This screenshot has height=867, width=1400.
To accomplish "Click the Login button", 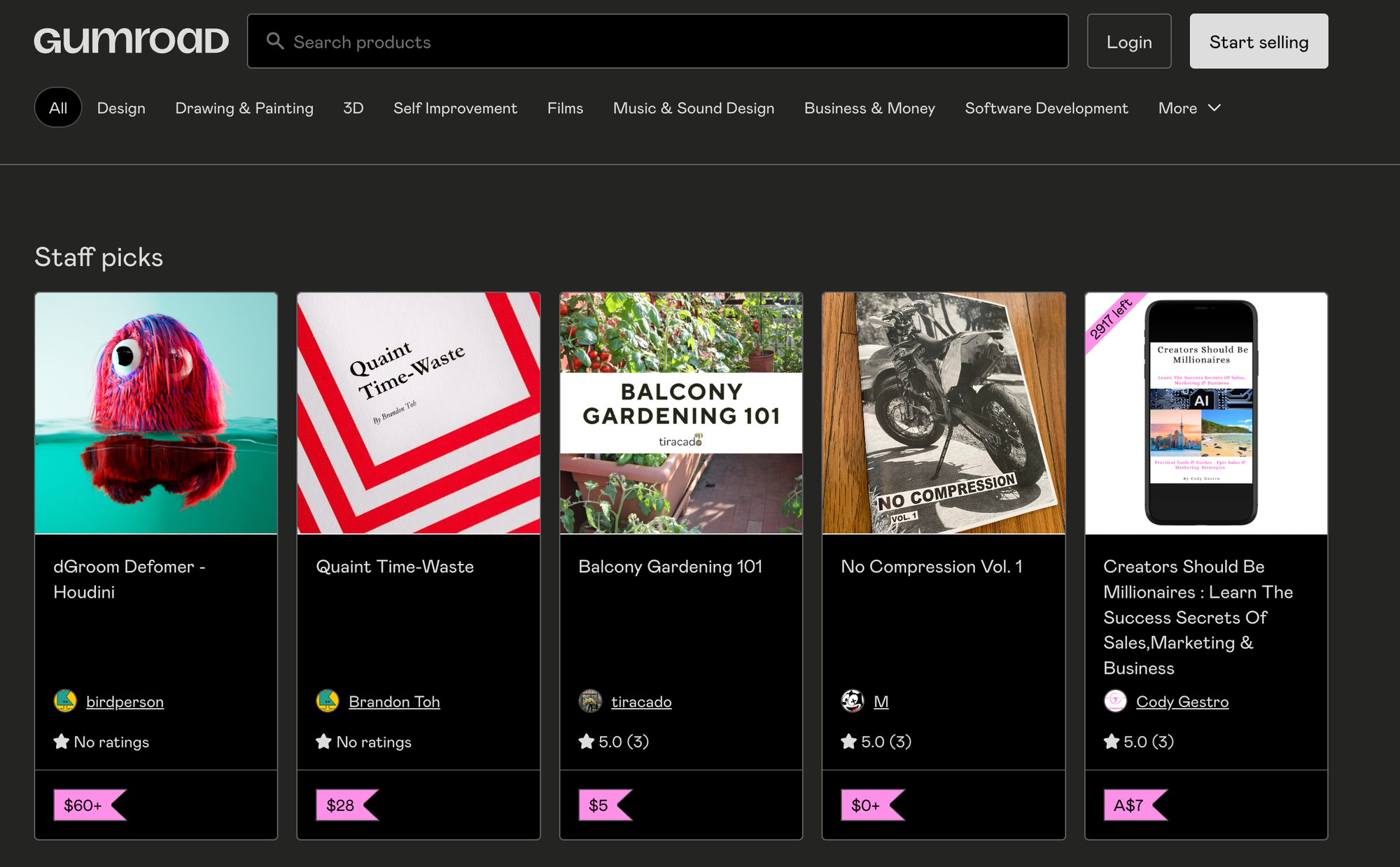I will point(1128,41).
